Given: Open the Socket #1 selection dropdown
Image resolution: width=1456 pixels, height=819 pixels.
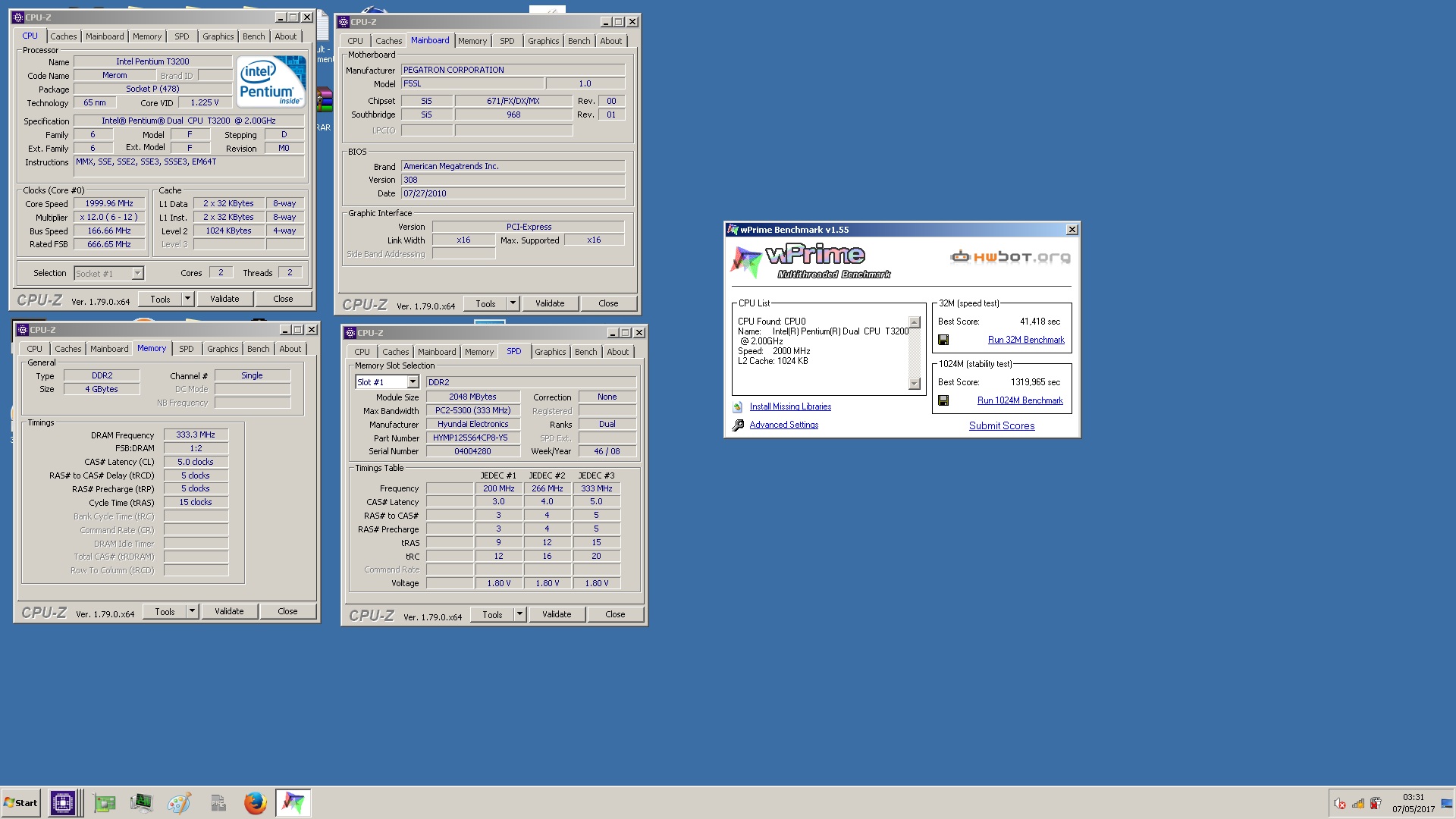Looking at the screenshot, I should 137,273.
